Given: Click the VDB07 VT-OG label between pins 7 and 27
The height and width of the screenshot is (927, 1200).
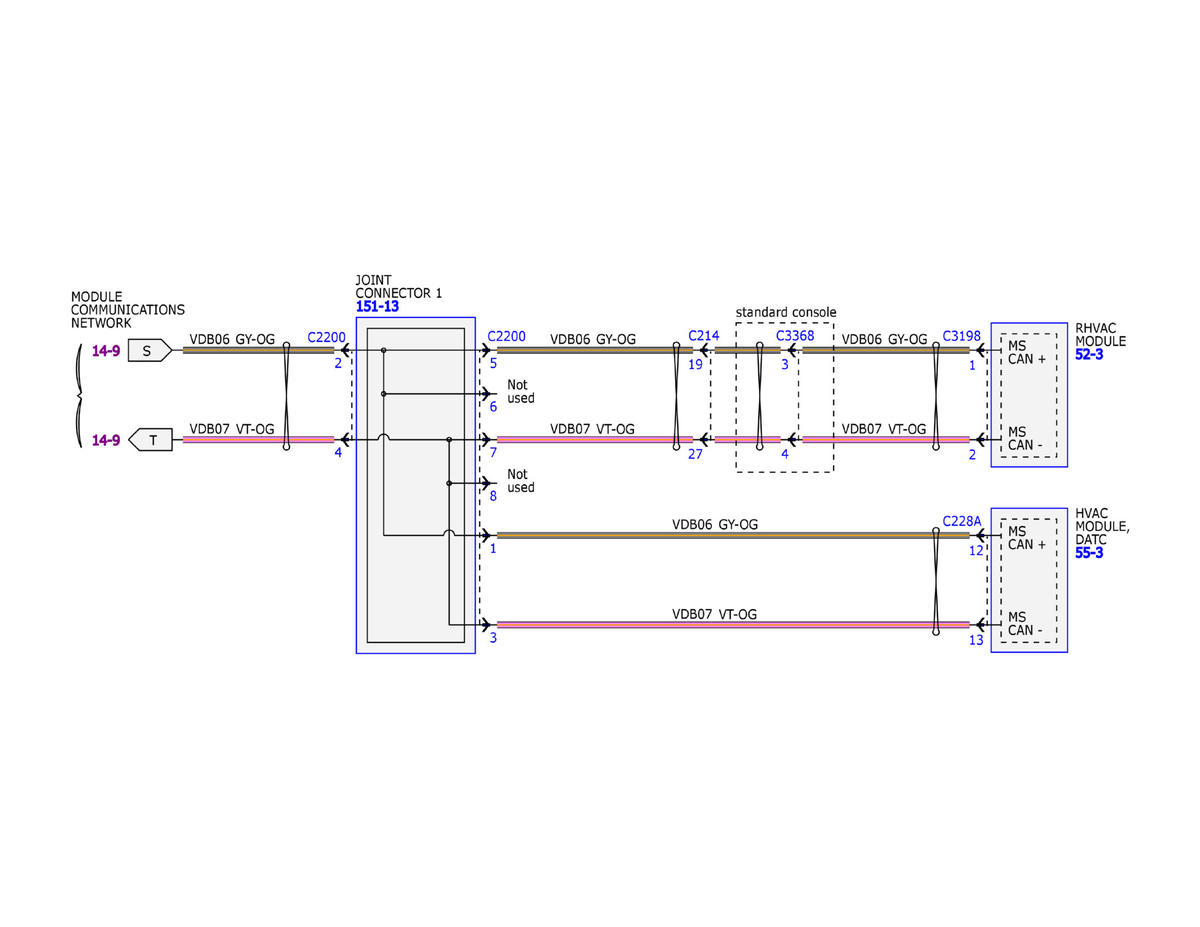Looking at the screenshot, I should [592, 428].
